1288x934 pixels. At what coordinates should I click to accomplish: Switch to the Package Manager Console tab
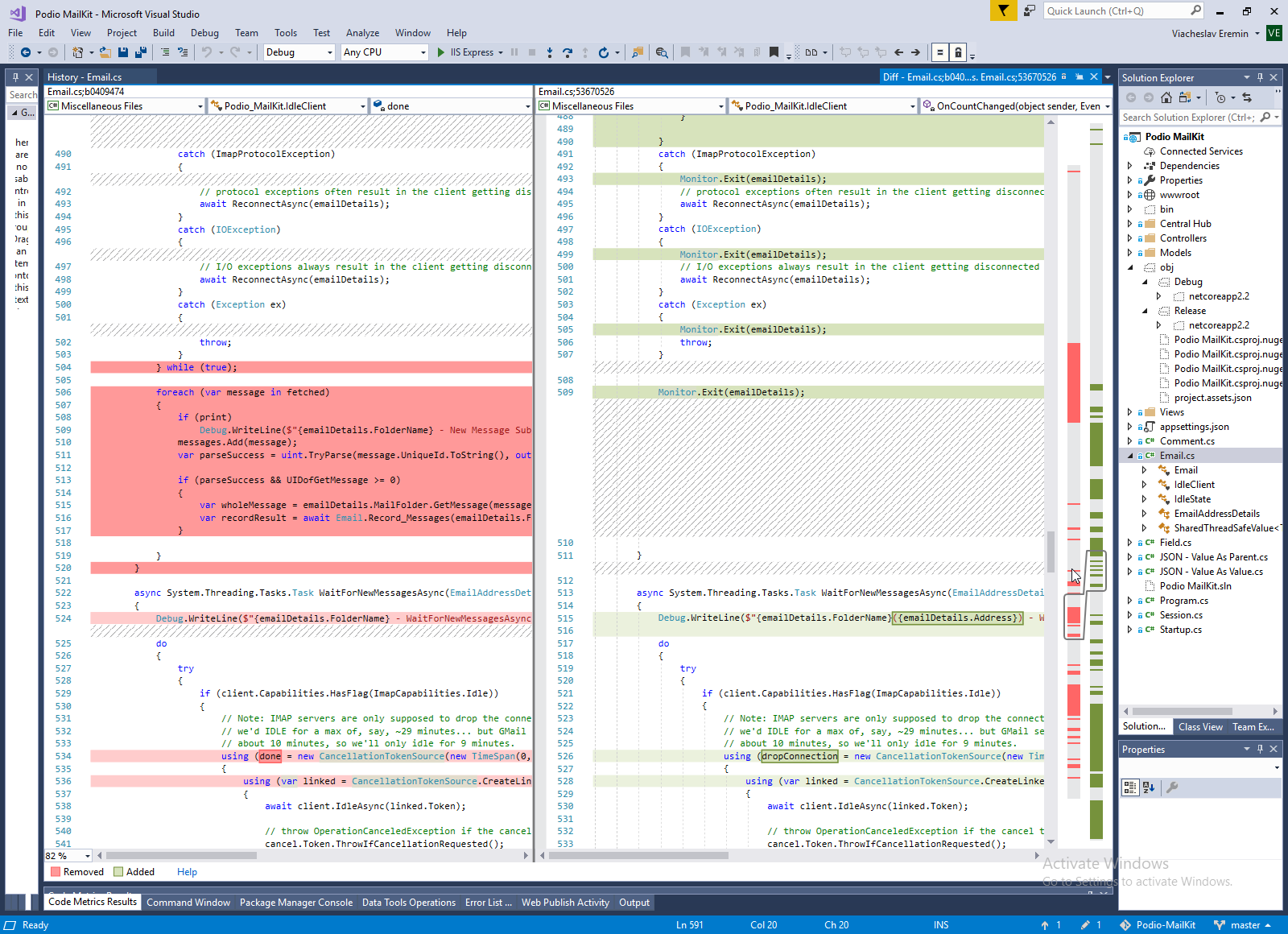coord(295,903)
